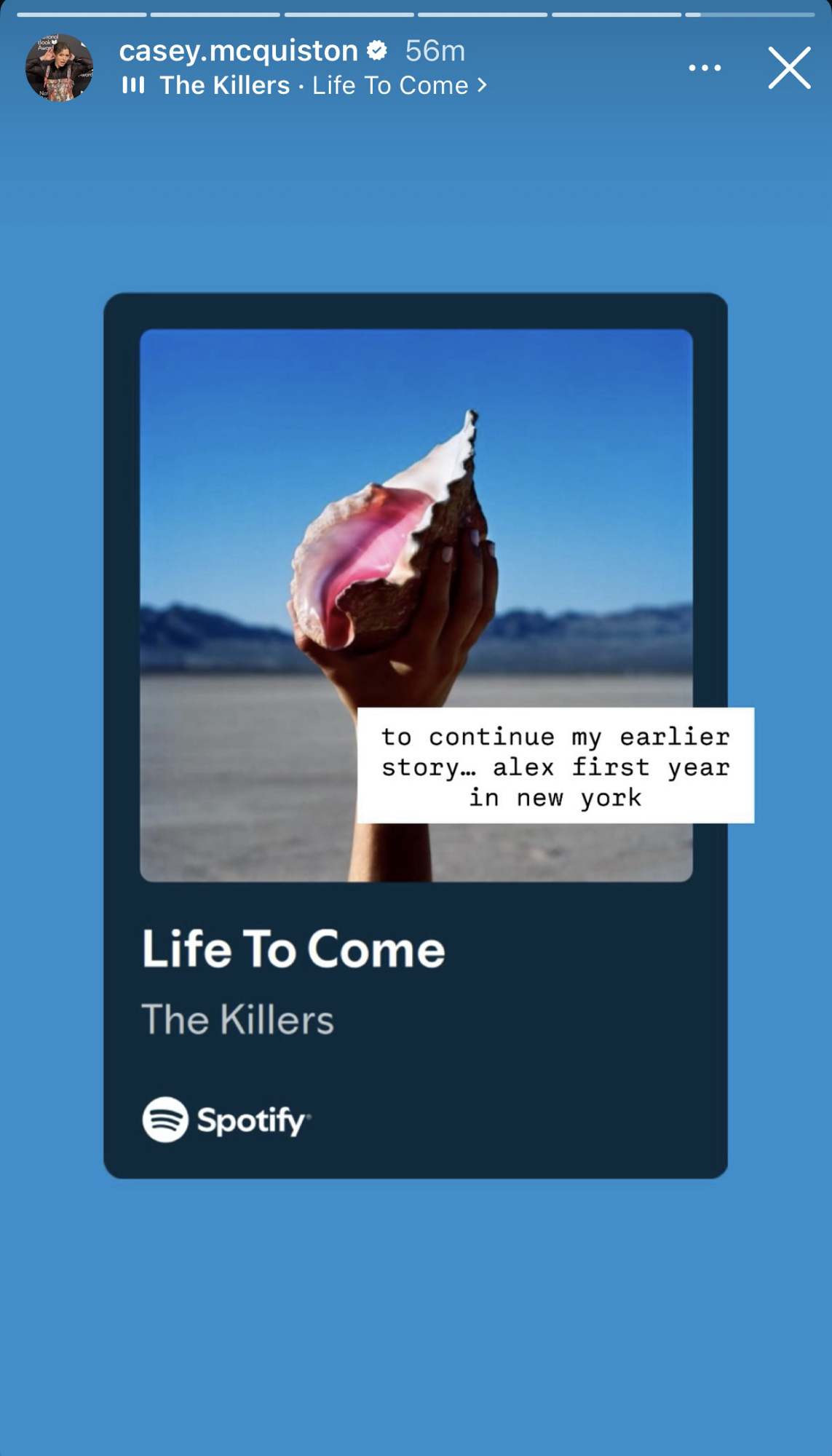The width and height of the screenshot is (832, 1456).
Task: Expand the Life To Come song chevron
Action: point(482,85)
